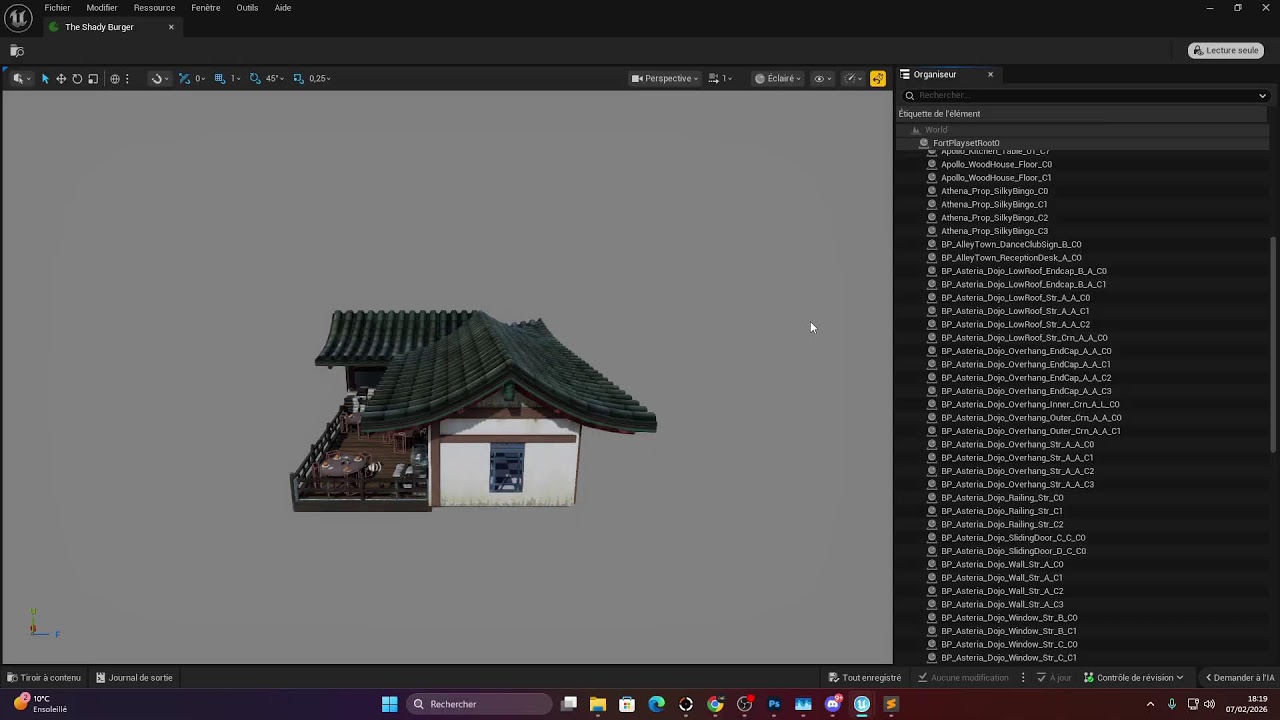
Task: Toggle grid snapping icon
Action: tap(220, 78)
